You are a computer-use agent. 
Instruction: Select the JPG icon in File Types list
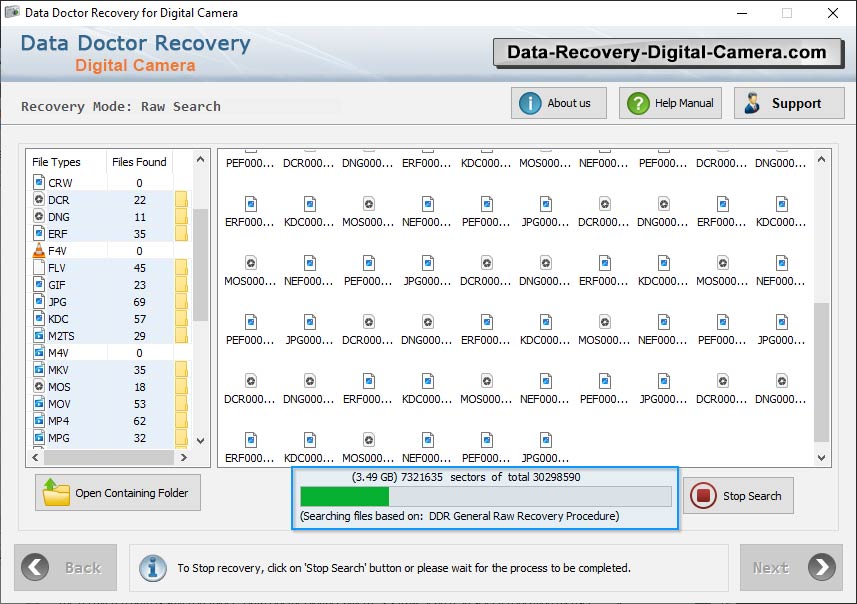pos(39,301)
